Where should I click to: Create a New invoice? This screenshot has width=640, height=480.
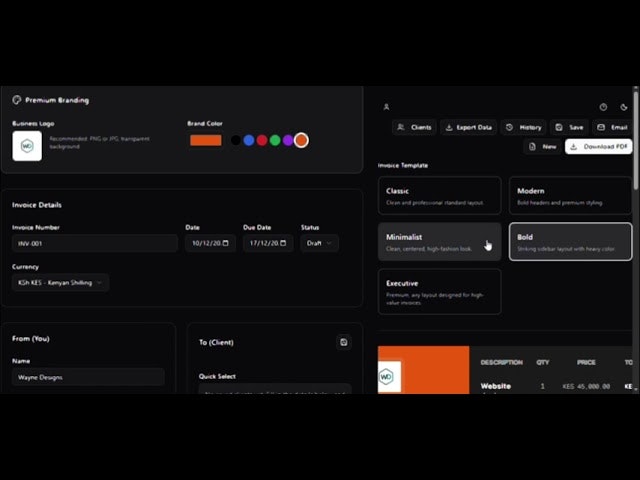542,147
